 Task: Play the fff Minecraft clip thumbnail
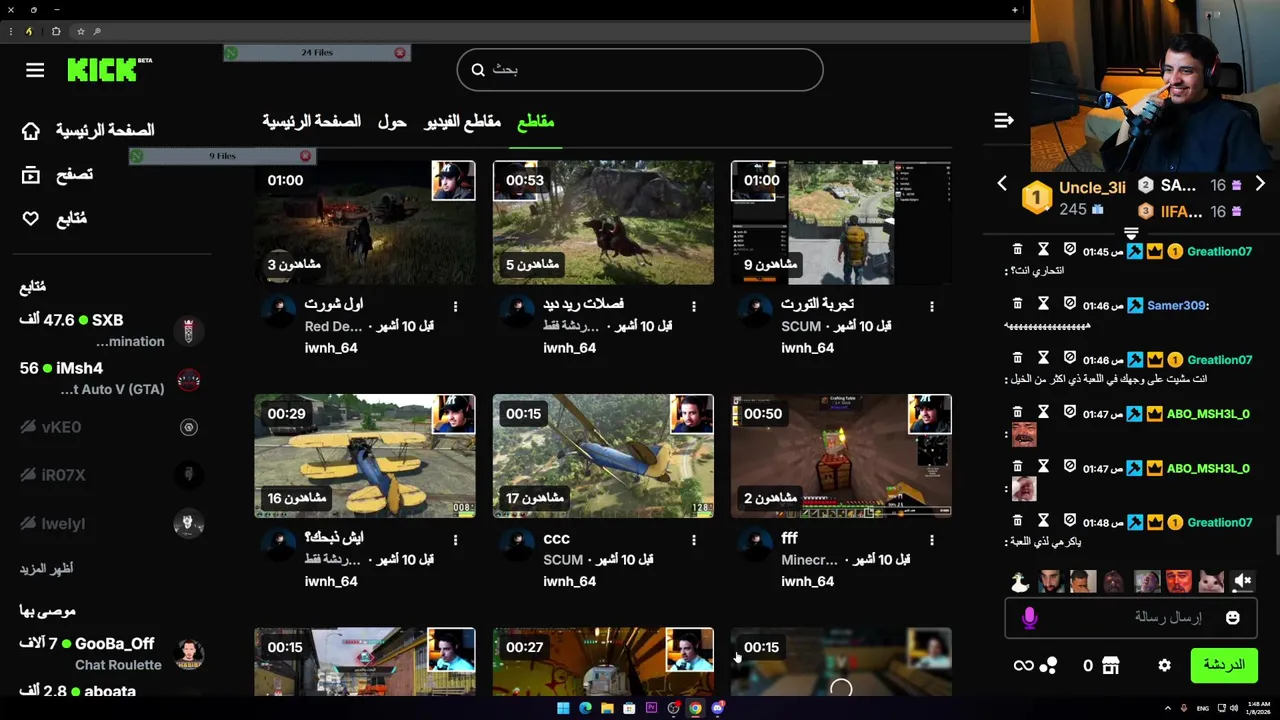click(x=841, y=456)
